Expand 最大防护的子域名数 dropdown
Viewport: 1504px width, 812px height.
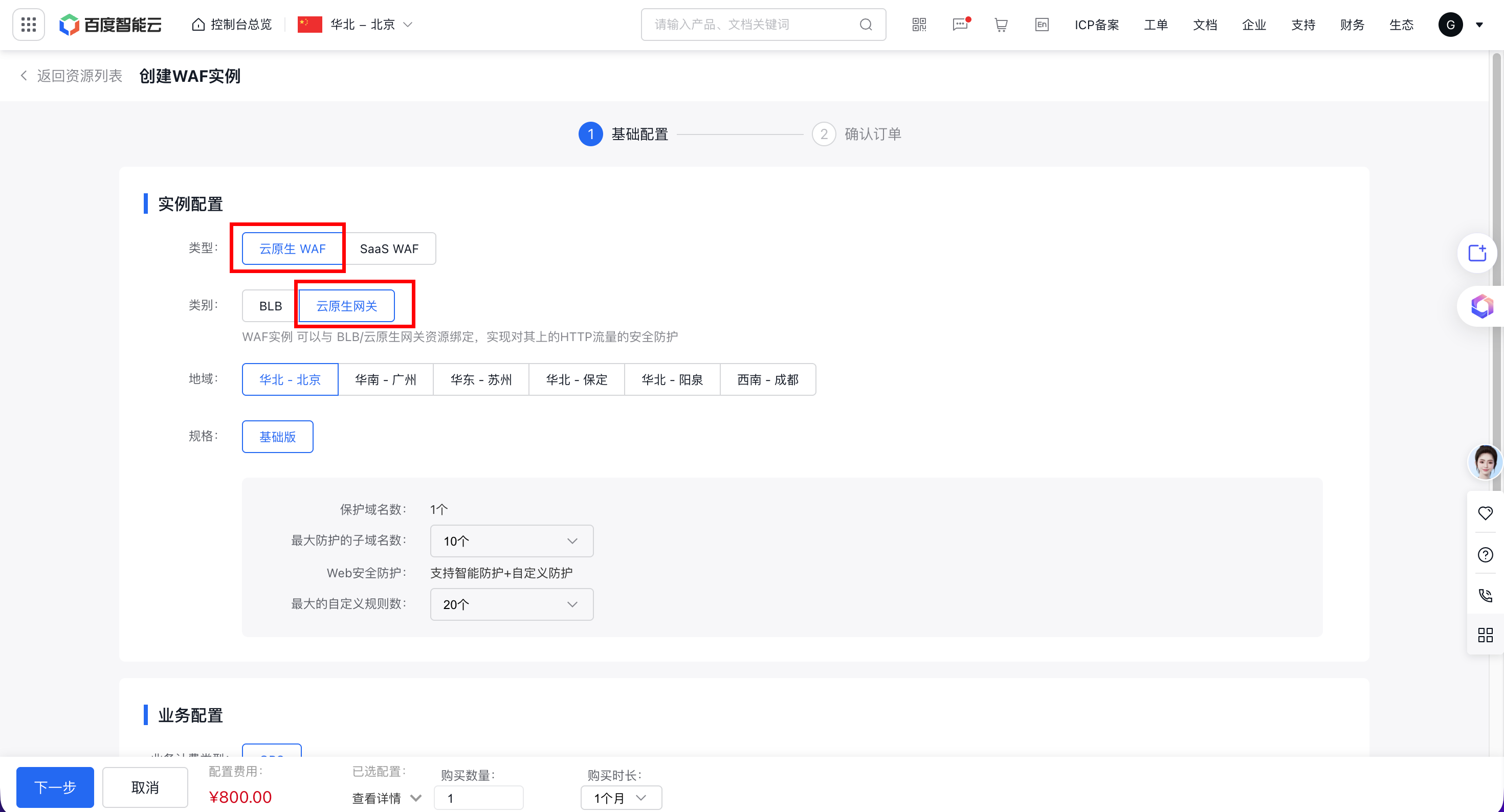click(512, 541)
